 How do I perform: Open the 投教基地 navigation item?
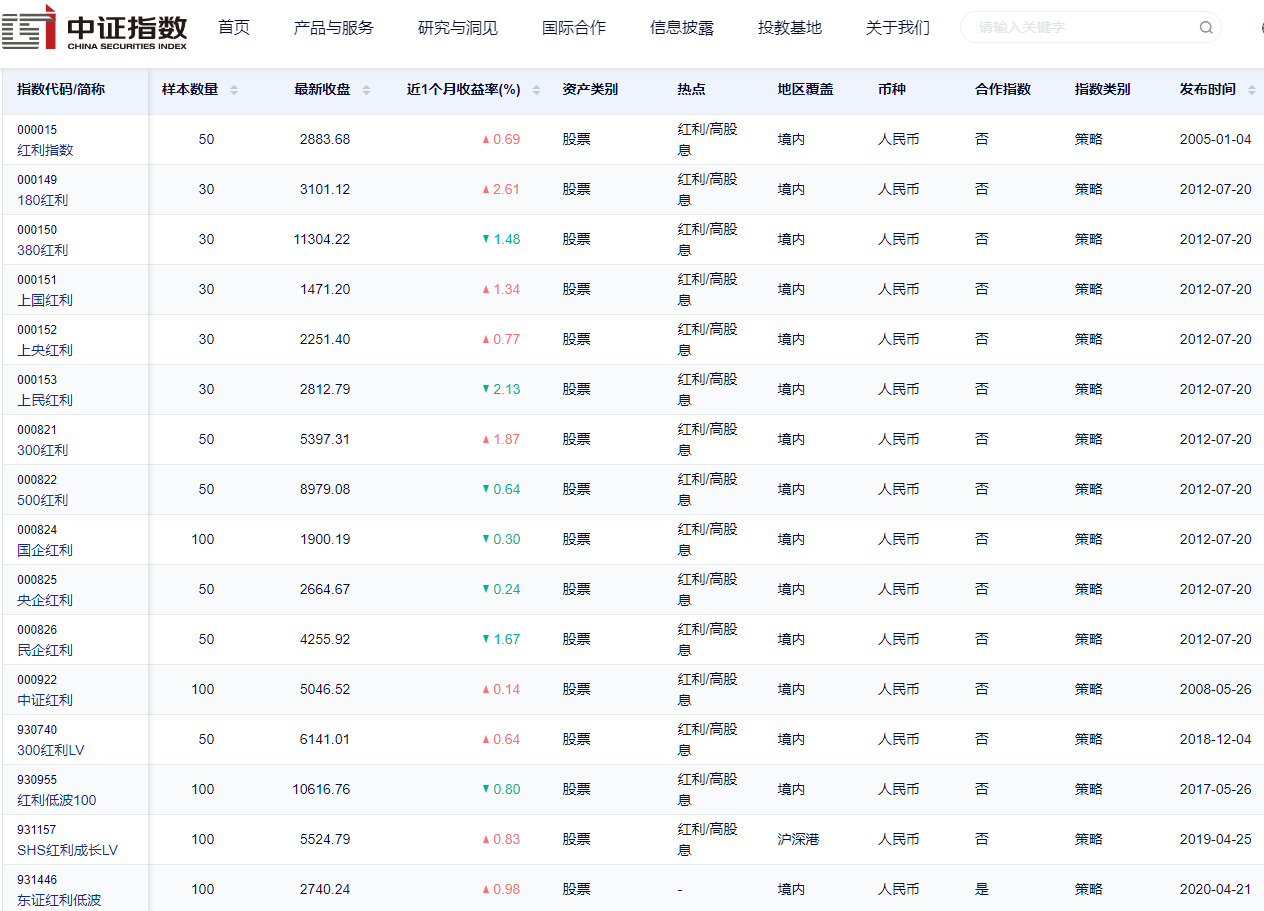click(x=789, y=27)
